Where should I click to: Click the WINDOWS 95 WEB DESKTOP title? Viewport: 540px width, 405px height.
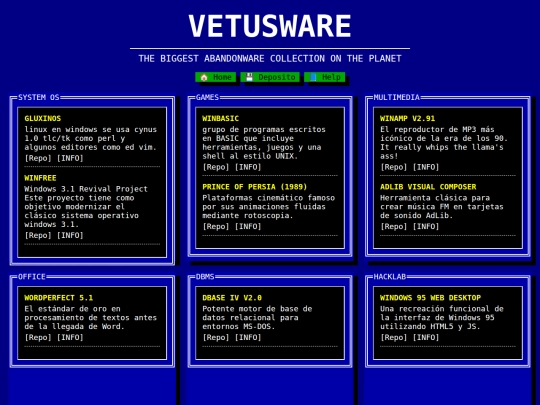coord(430,298)
